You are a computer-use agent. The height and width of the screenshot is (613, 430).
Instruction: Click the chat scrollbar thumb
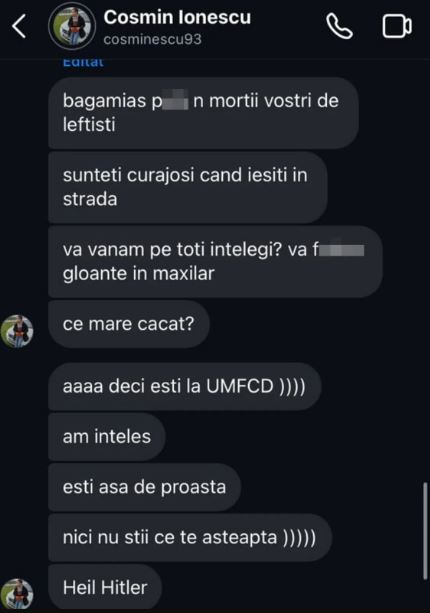(x=425, y=531)
